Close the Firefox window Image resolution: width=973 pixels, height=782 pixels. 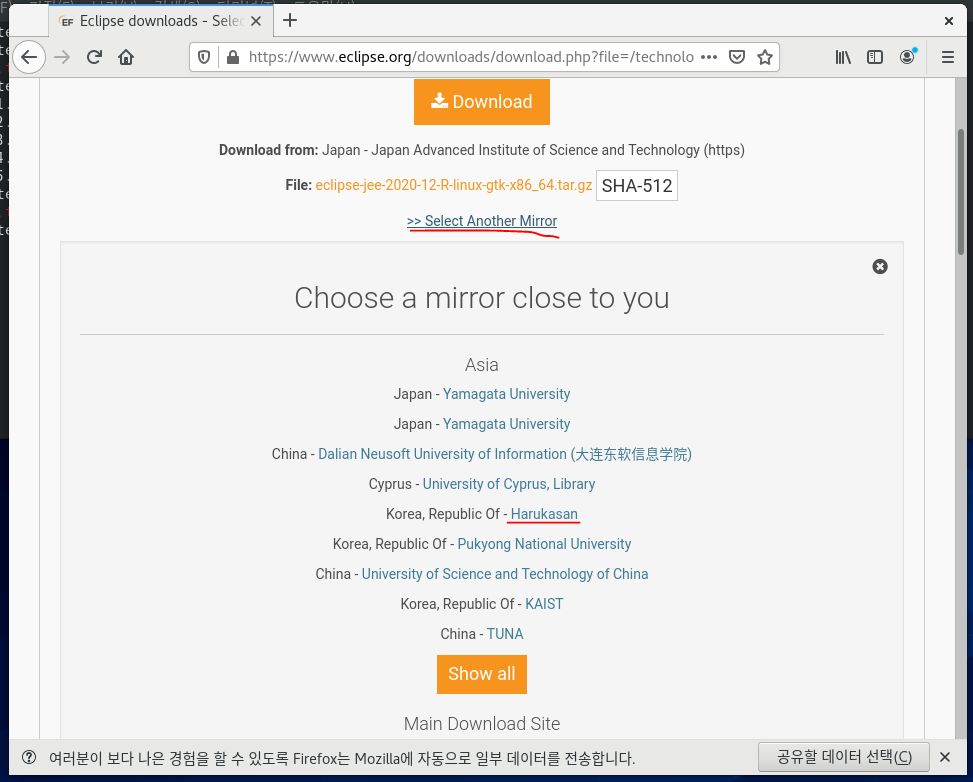click(x=948, y=21)
